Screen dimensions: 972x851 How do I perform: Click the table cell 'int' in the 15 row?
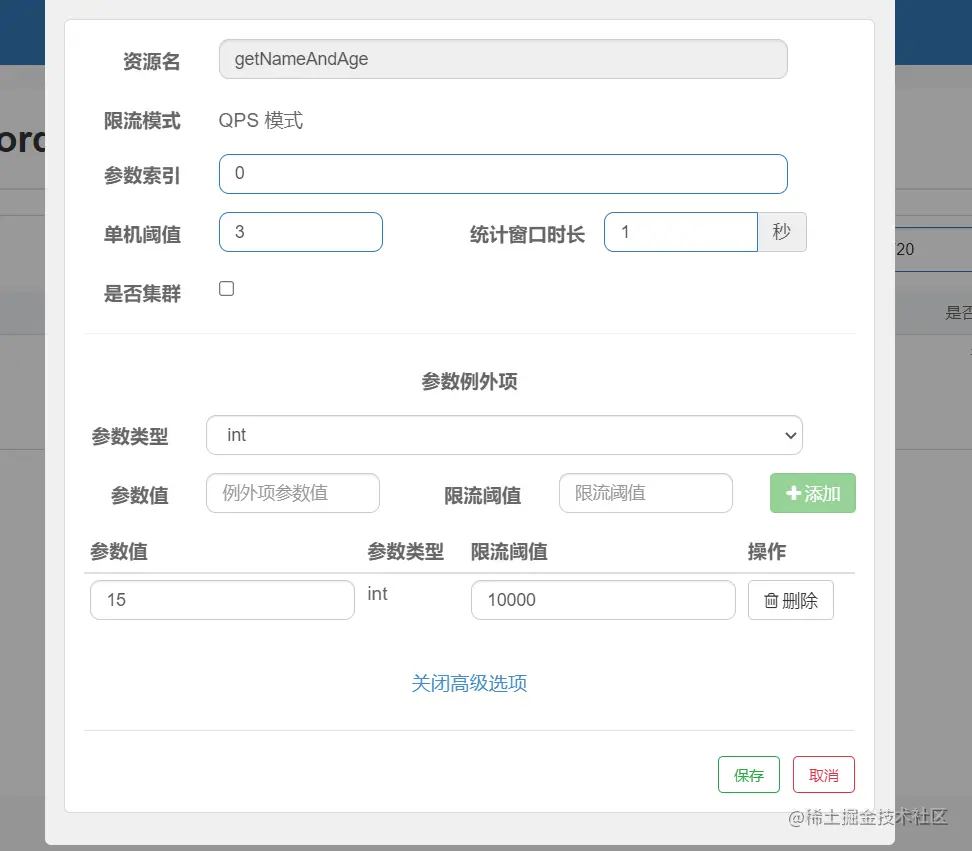pos(377,594)
